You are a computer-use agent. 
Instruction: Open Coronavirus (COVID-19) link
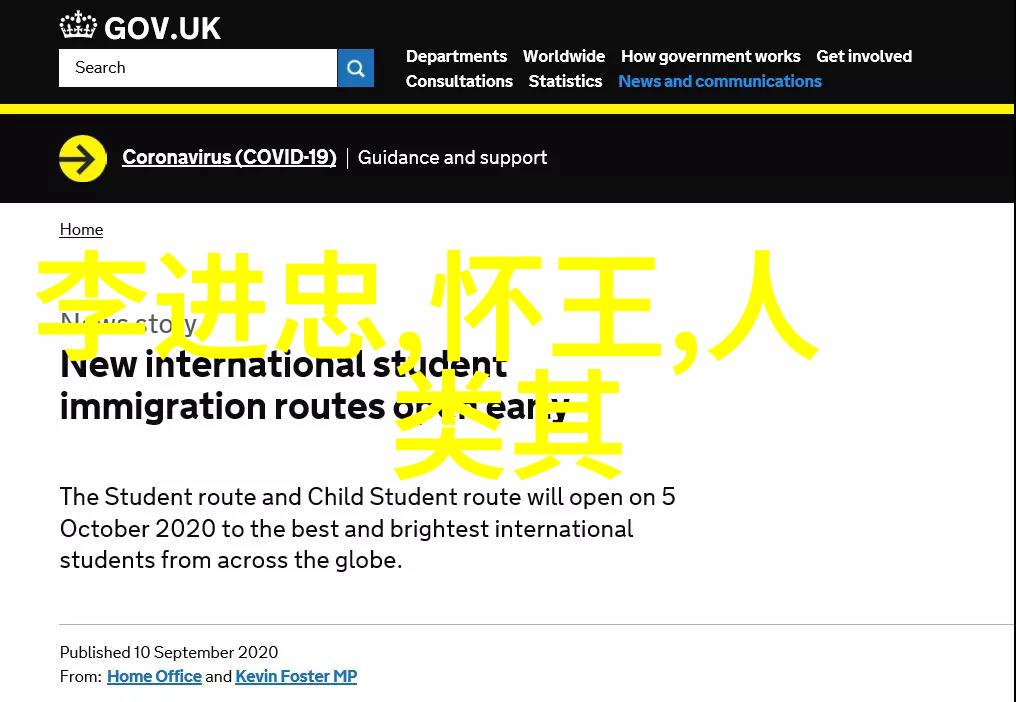tap(229, 158)
